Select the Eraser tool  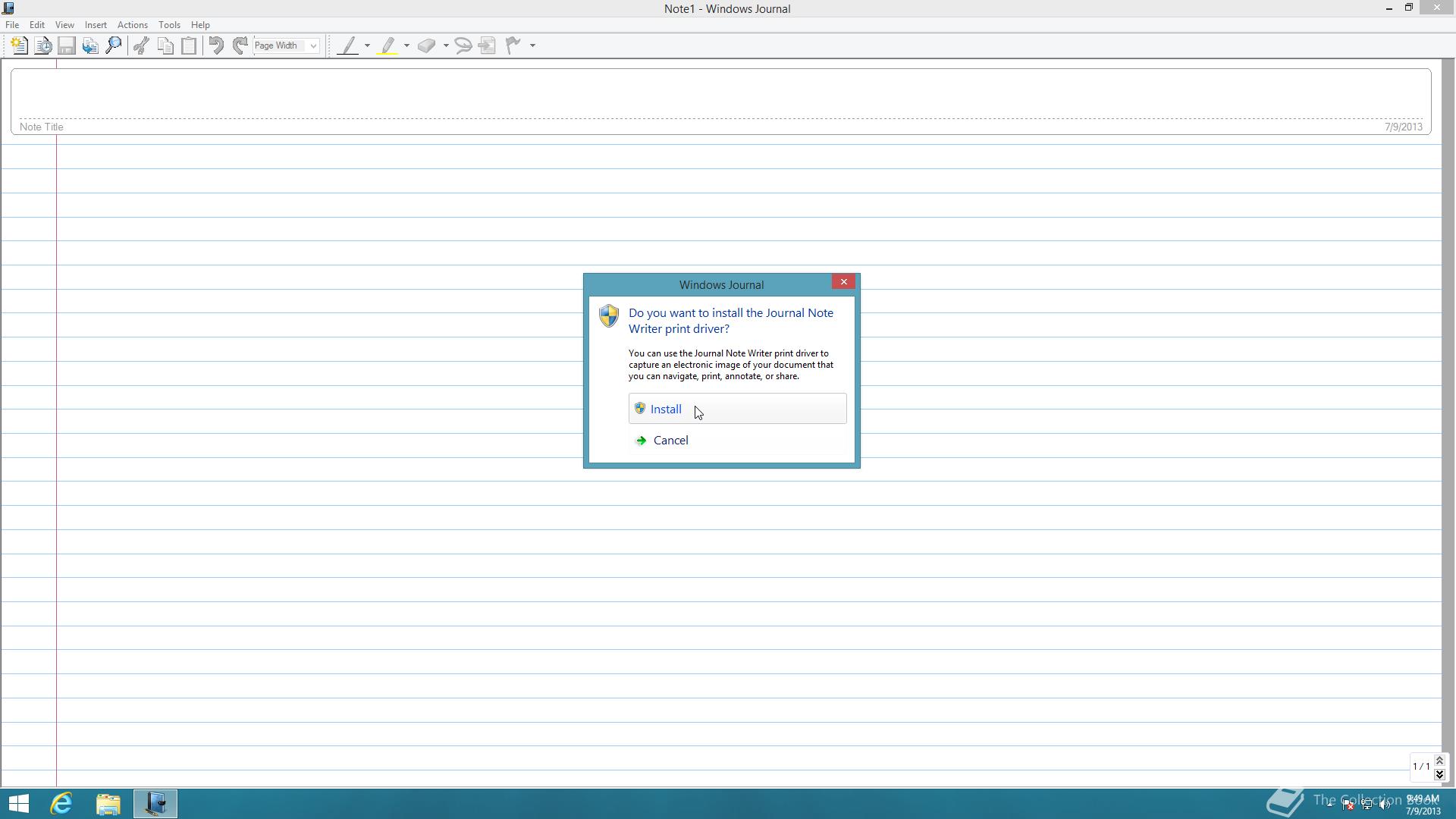427,45
